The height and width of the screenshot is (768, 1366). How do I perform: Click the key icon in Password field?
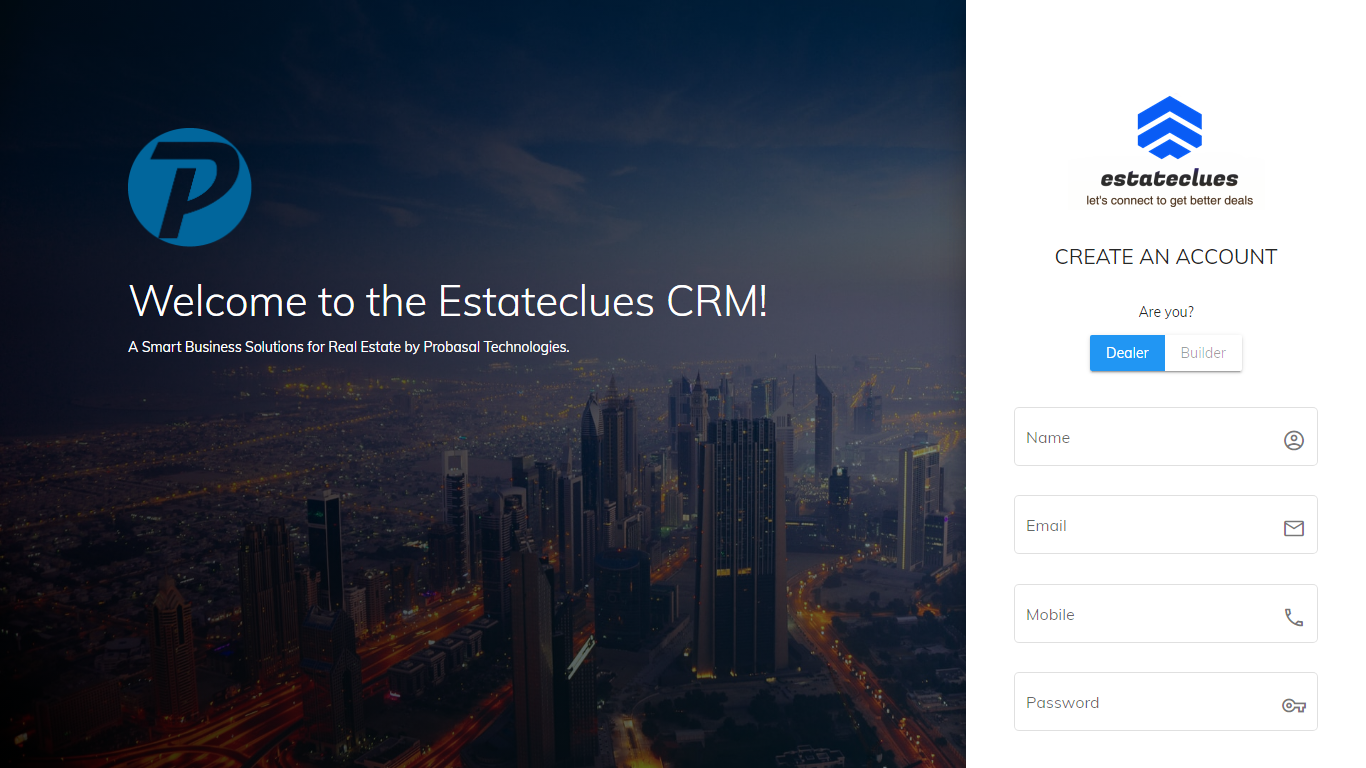coord(1293,705)
